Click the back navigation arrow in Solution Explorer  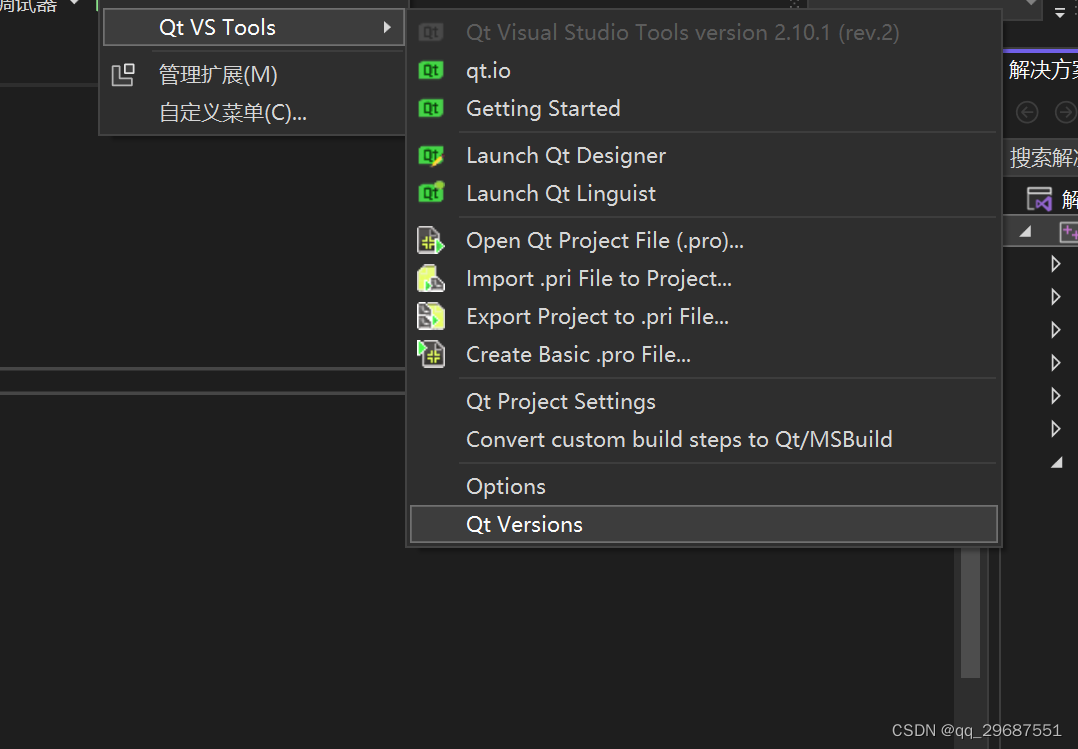[1027, 112]
